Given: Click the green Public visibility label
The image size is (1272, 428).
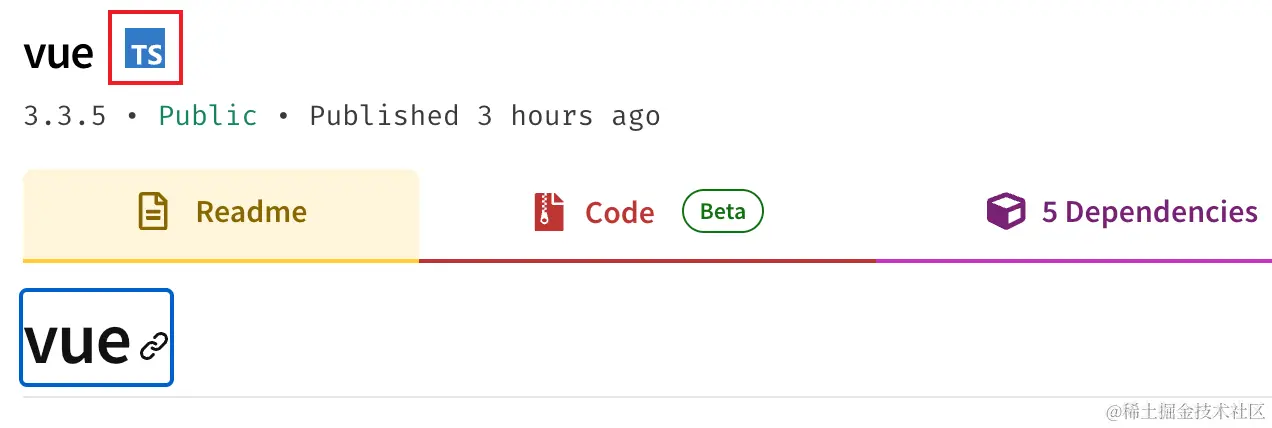Looking at the screenshot, I should 208,116.
